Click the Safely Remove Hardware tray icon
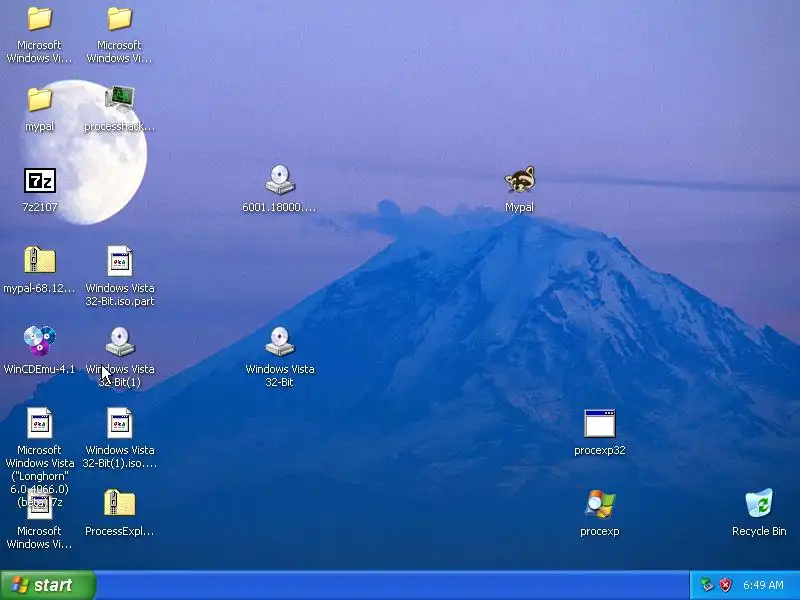800x600 pixels. point(706,585)
